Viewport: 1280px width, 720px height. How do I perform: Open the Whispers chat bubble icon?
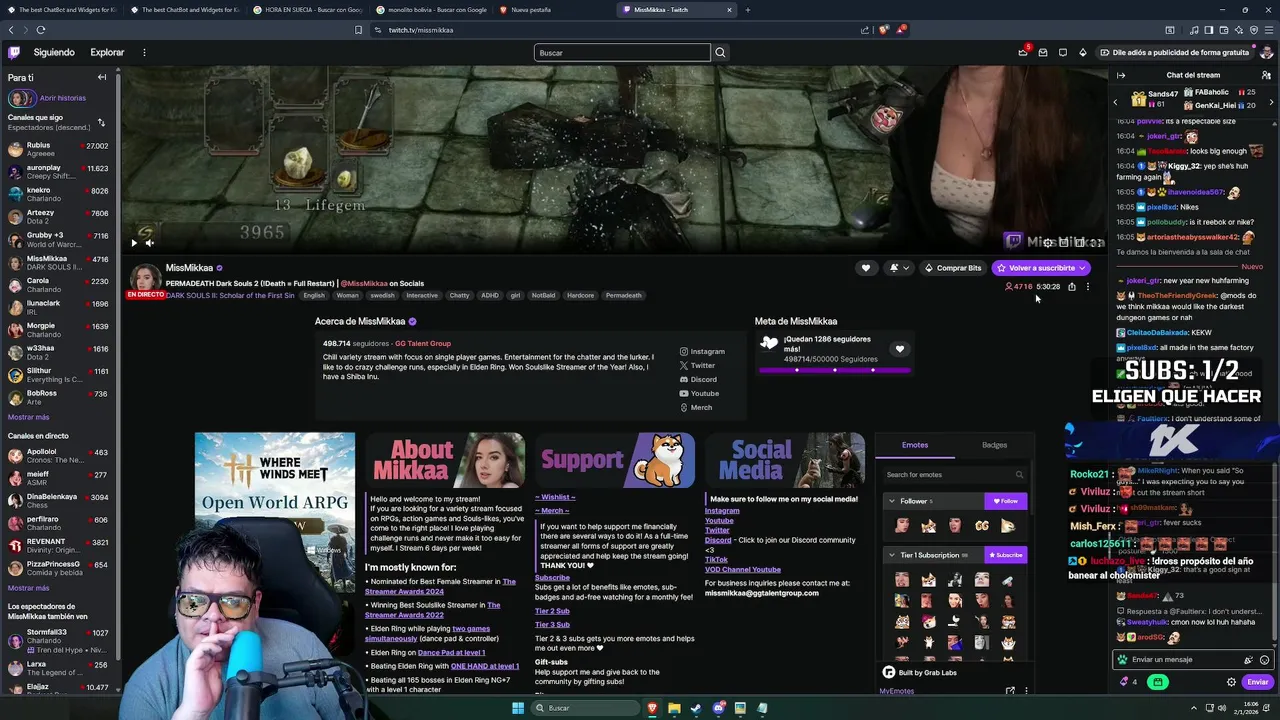click(1063, 52)
